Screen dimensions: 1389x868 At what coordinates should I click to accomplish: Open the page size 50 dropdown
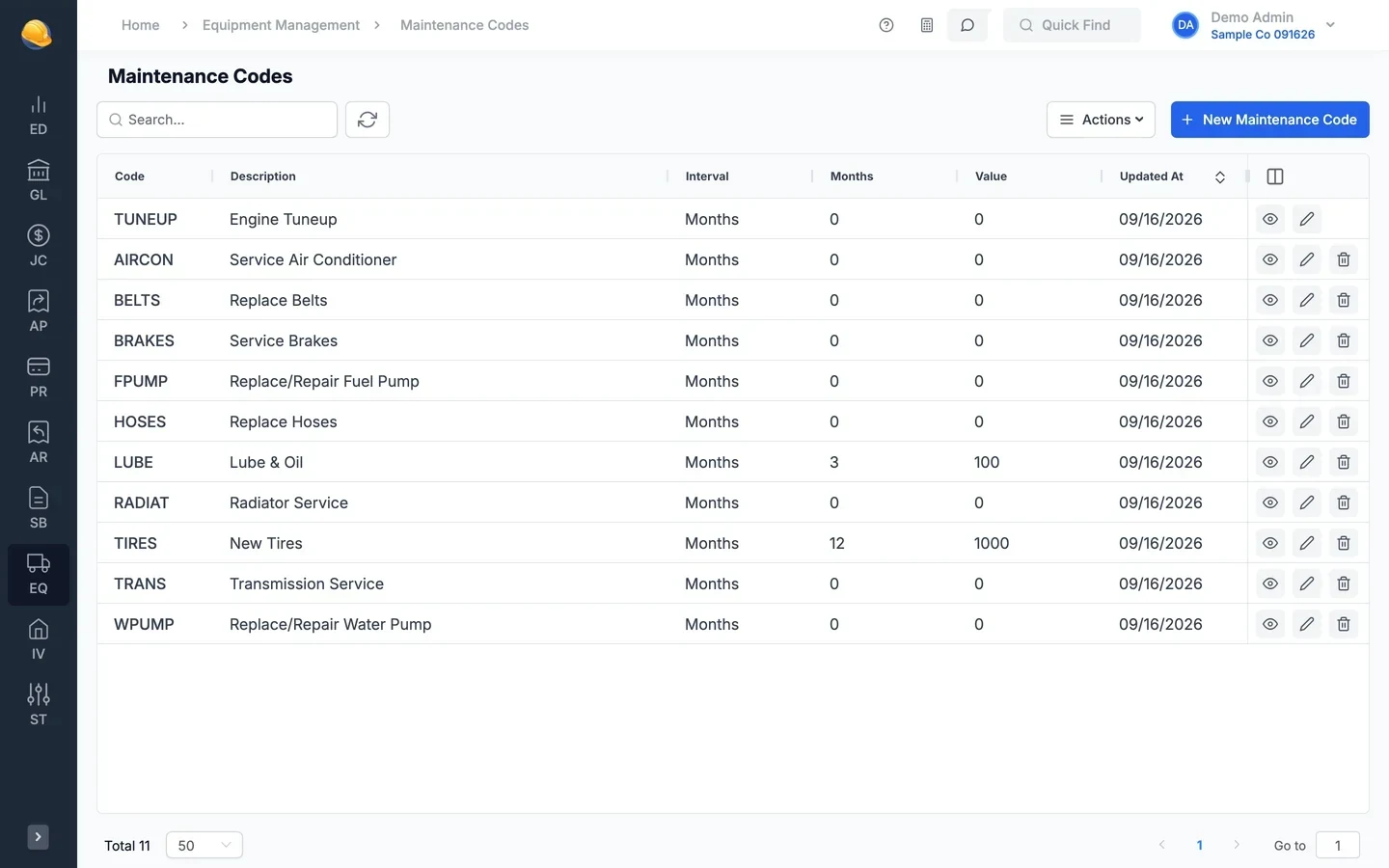pyautogui.click(x=204, y=845)
